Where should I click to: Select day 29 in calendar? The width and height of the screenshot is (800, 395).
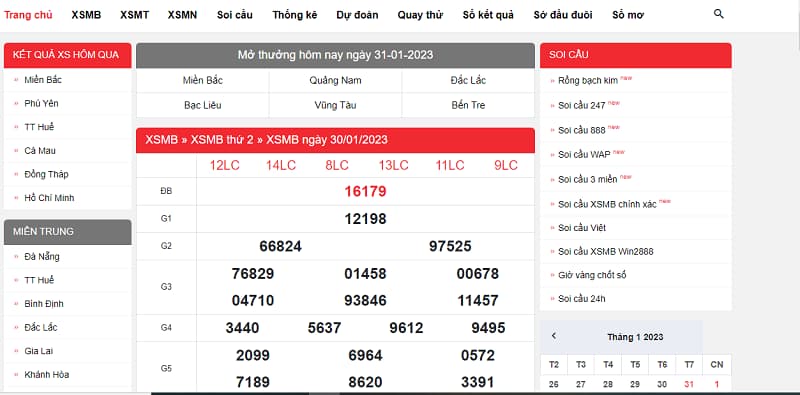(x=635, y=384)
